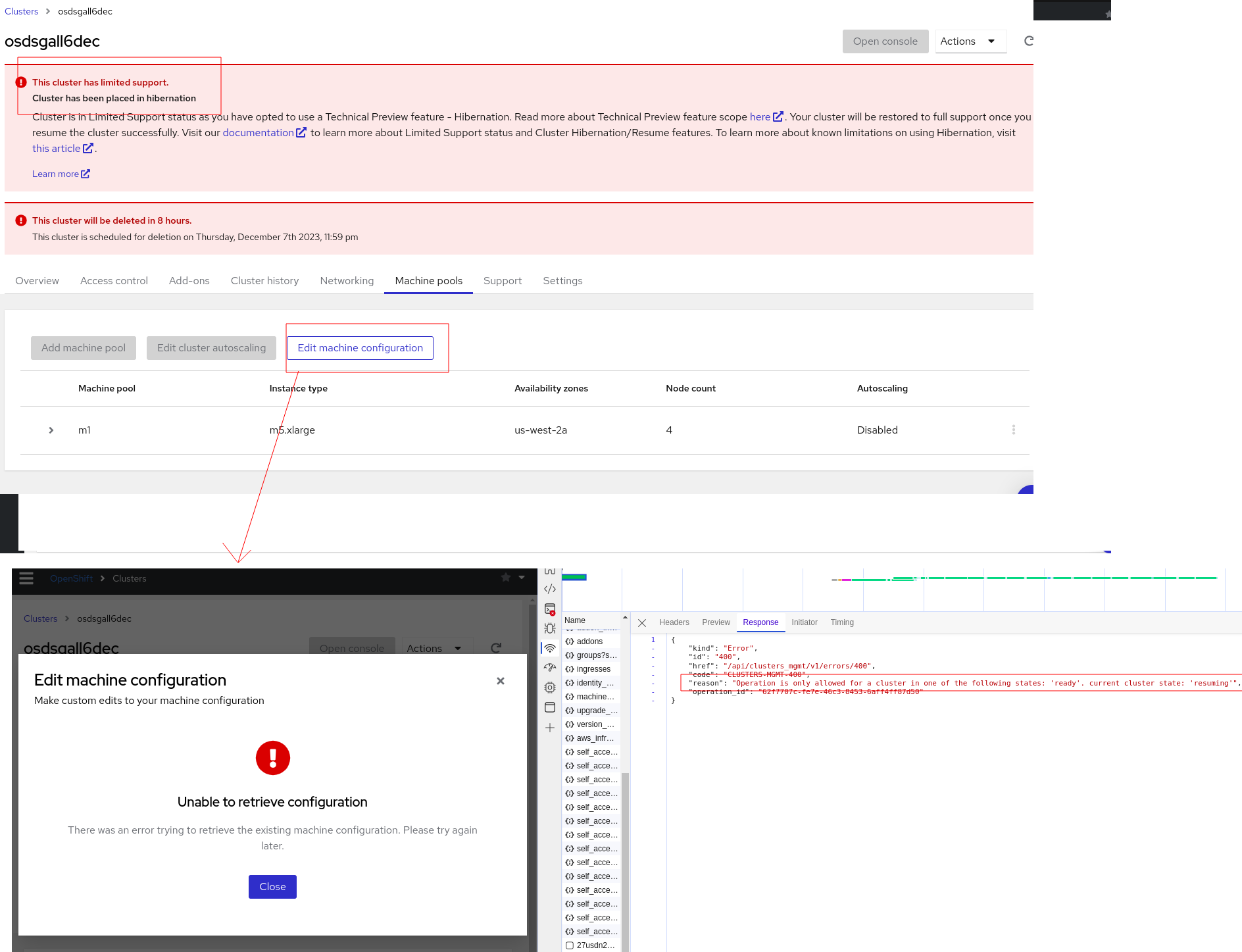
Task: Go to the Networking tab
Action: point(347,281)
